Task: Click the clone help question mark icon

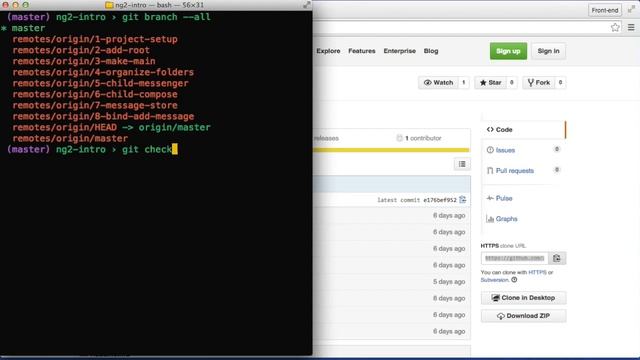Action: 514,280
